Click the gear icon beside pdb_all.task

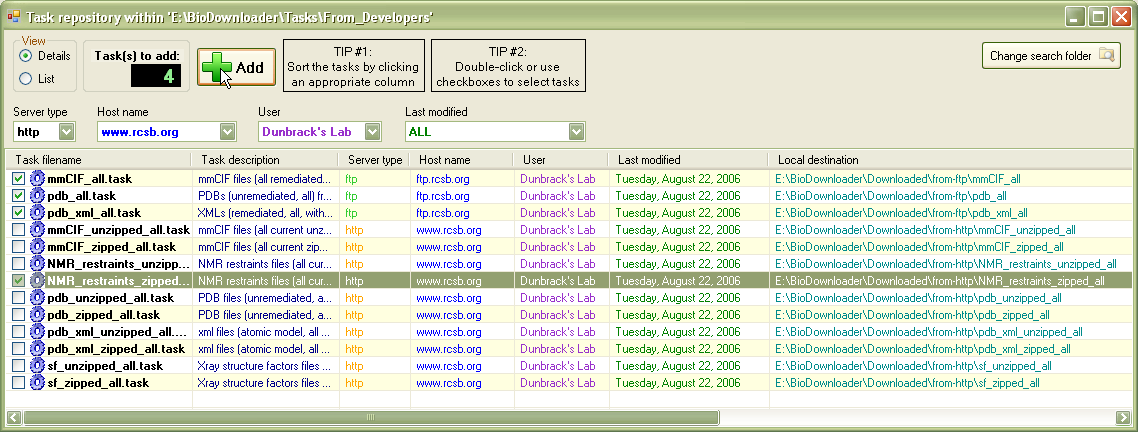pos(37,196)
